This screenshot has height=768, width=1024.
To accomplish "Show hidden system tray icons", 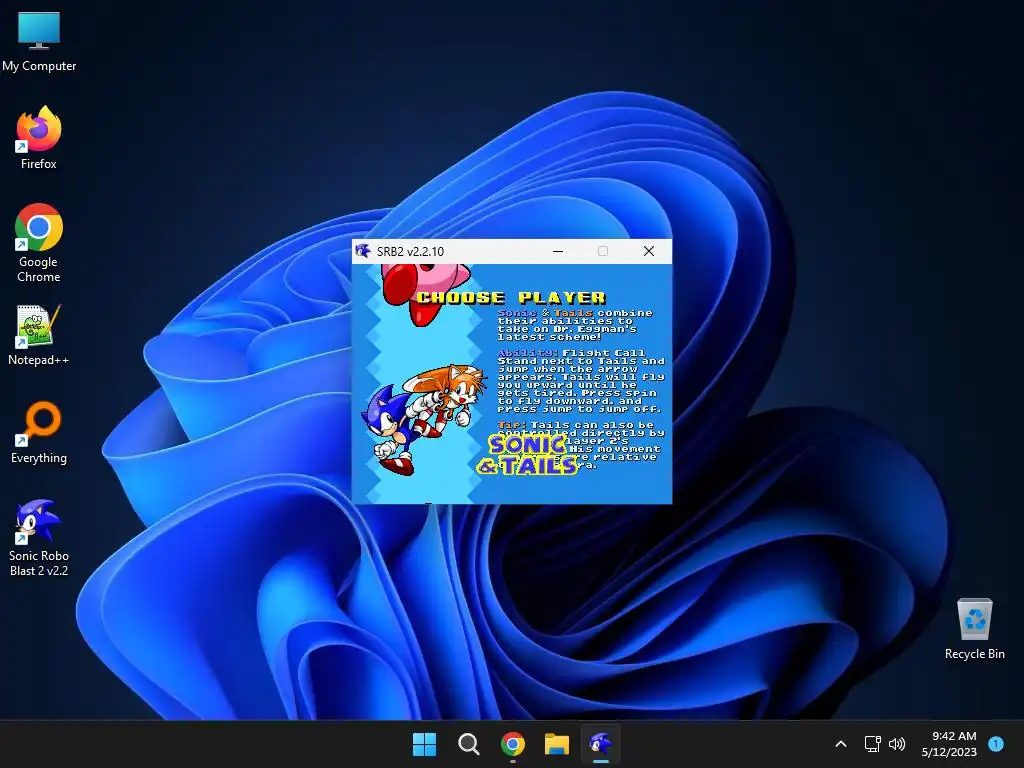I will point(841,744).
